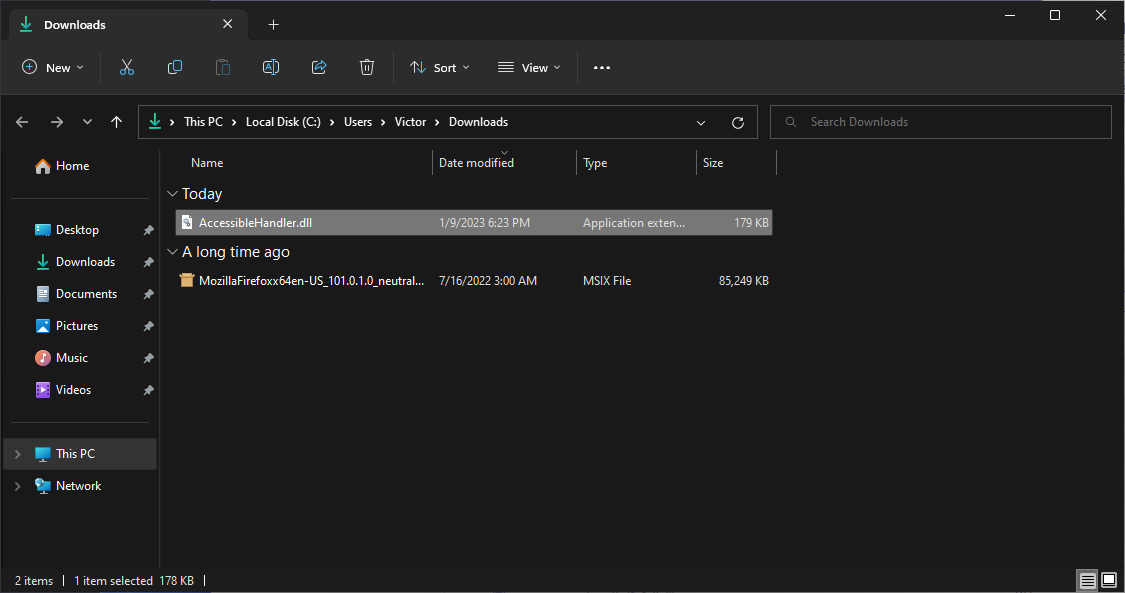Click the pin icon beside Downloads

pos(149,262)
